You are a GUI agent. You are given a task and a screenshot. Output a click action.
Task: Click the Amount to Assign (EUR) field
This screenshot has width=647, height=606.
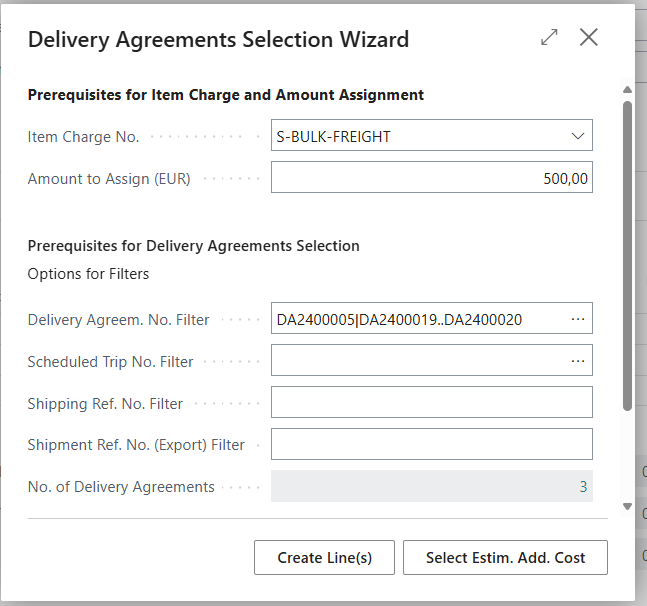pos(431,178)
